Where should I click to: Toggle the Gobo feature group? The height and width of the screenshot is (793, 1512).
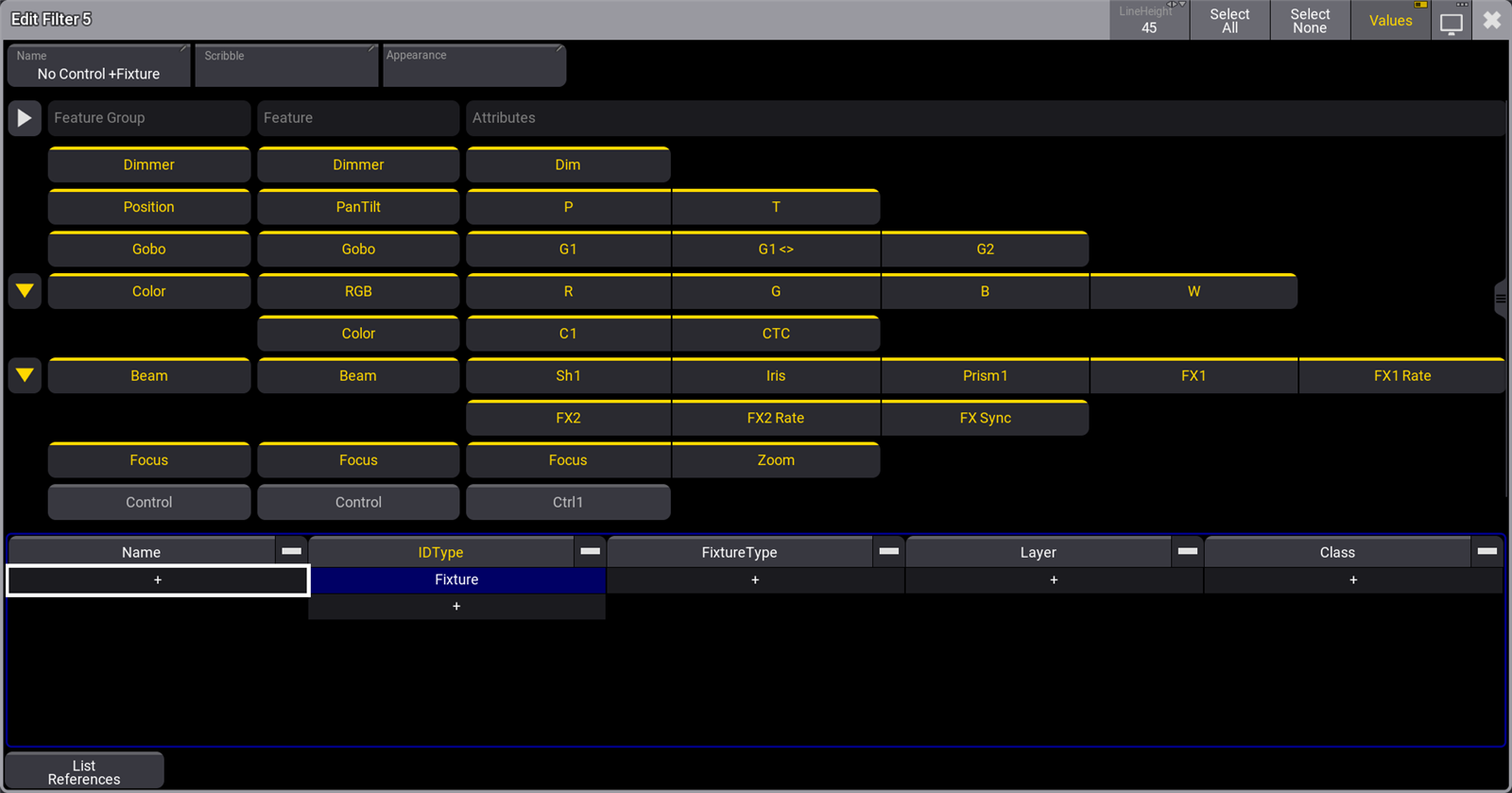[x=149, y=250]
